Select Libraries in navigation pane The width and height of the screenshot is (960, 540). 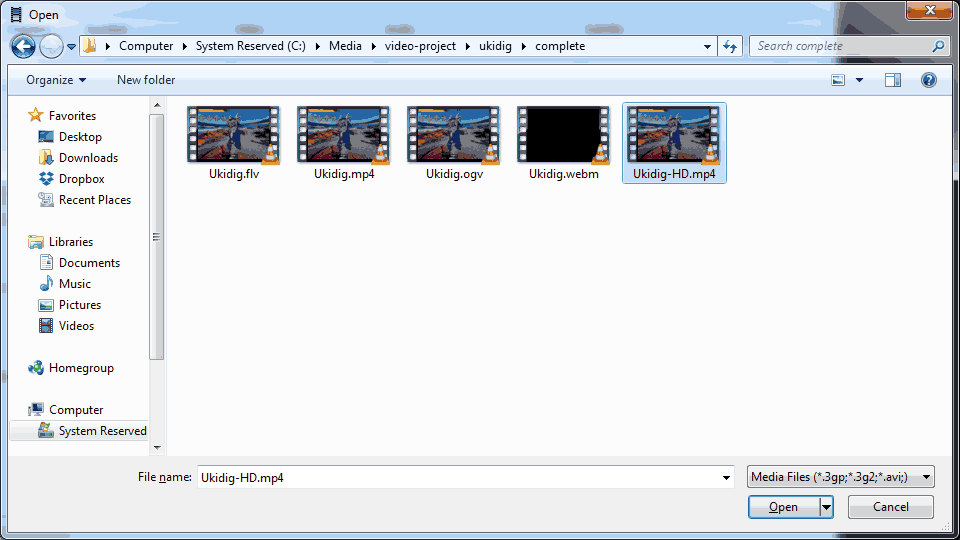pyautogui.click(x=71, y=242)
